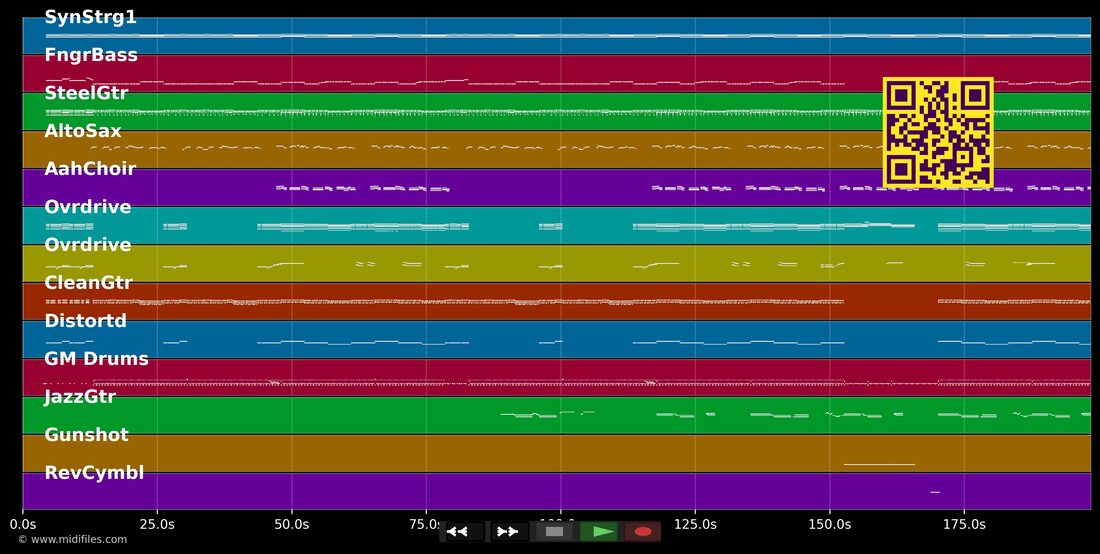Select the FngrBass track label
Viewport: 1100px width, 554px height.
[91, 55]
